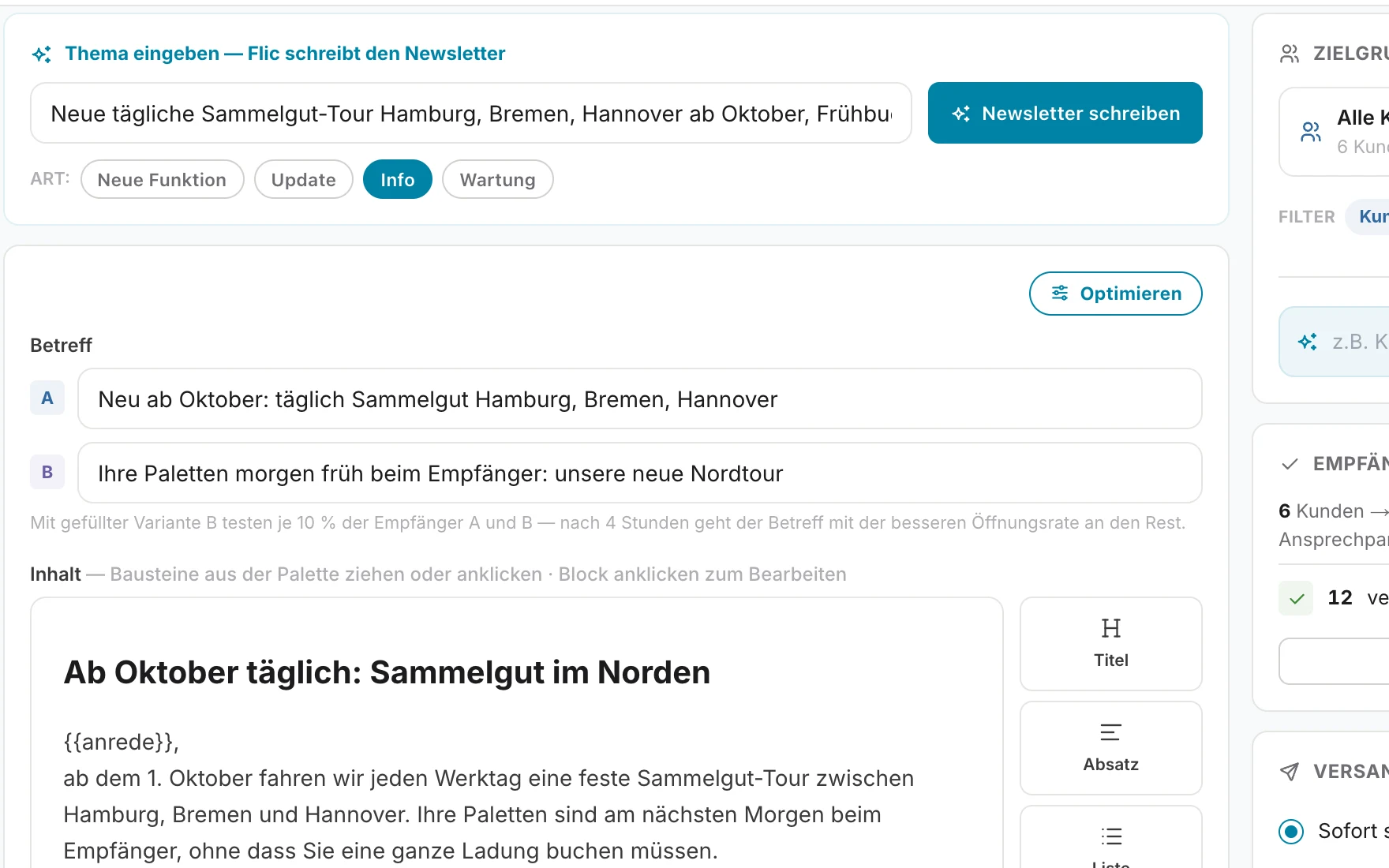Click the paragraph starting 'ab dem 1. Oktober'
Image resolution: width=1389 pixels, height=868 pixels.
(x=489, y=814)
